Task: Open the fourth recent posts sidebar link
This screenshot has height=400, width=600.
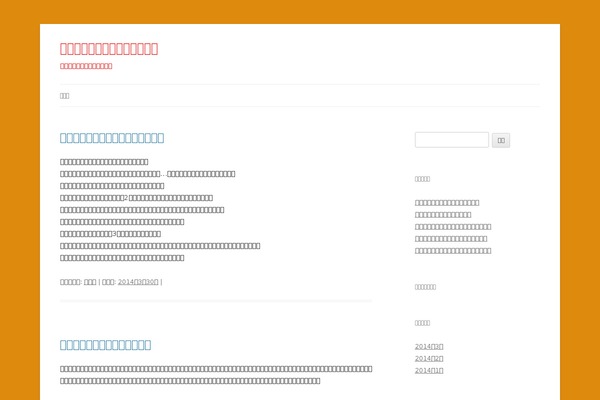Action: click(x=451, y=239)
